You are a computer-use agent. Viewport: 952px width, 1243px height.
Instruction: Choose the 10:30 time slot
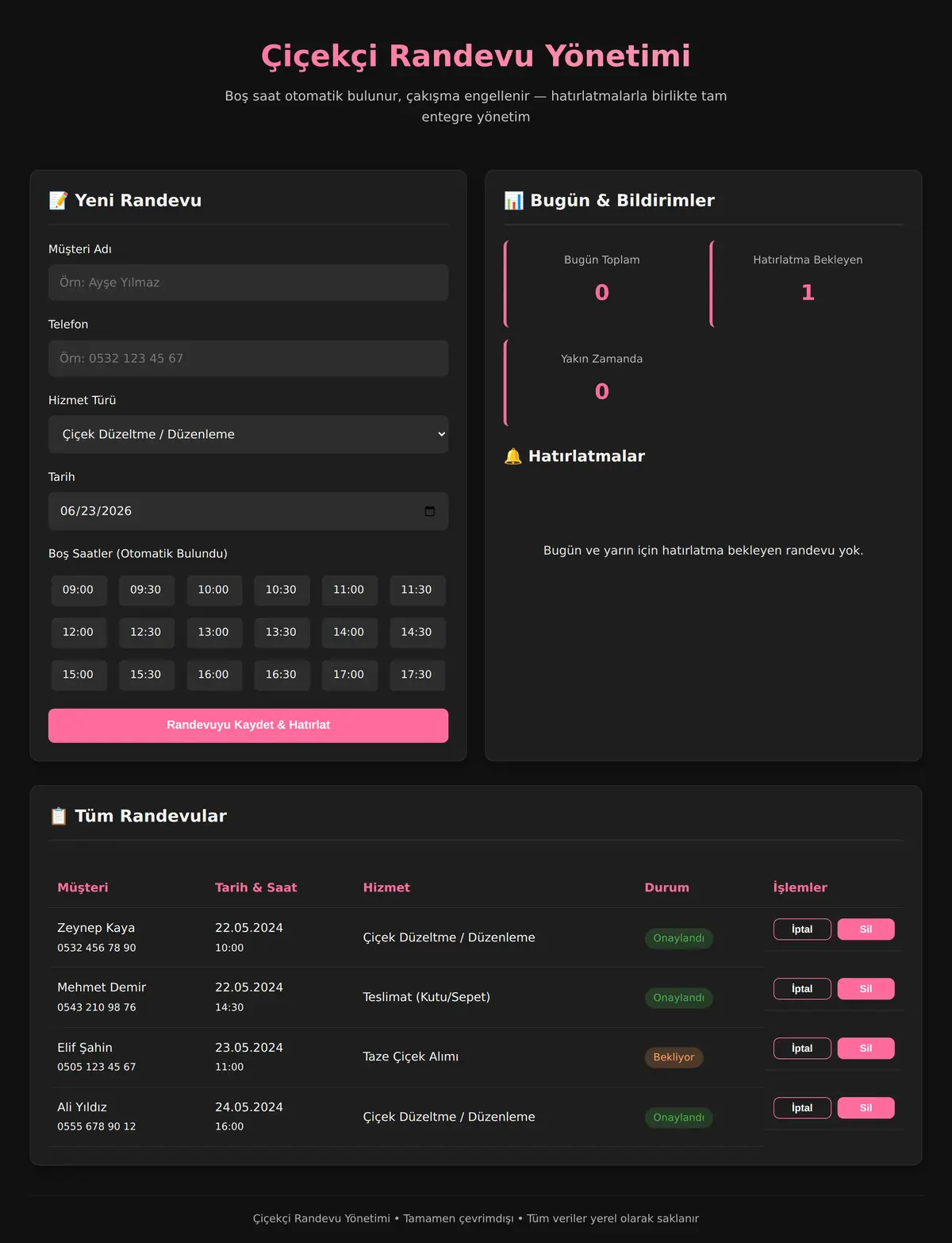tap(281, 590)
